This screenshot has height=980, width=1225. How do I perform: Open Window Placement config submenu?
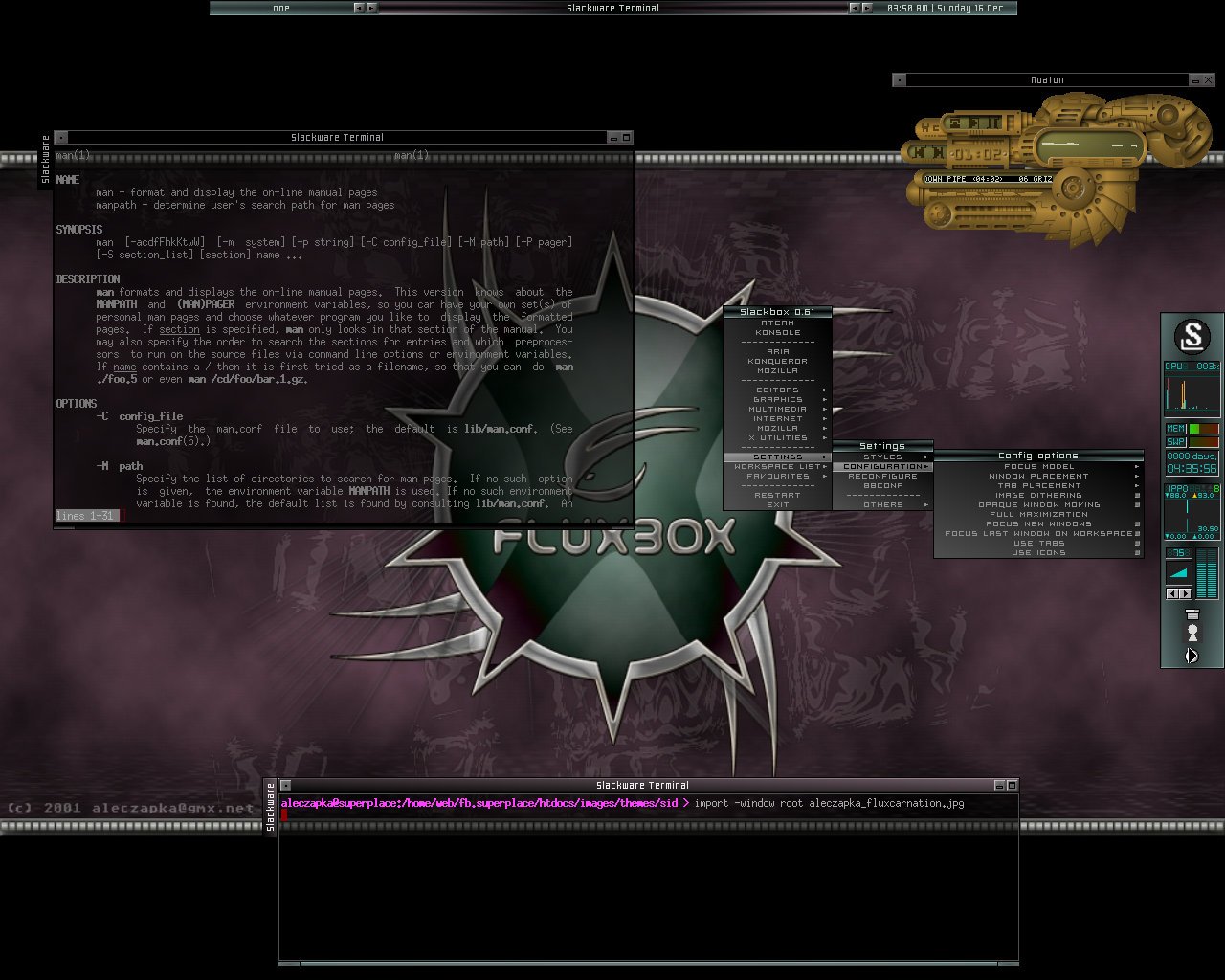point(1038,476)
